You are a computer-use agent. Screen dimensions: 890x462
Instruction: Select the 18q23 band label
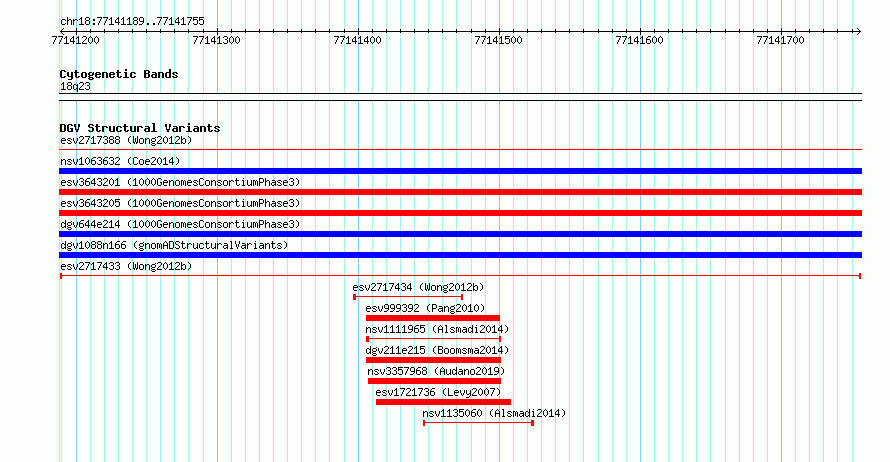[x=75, y=86]
